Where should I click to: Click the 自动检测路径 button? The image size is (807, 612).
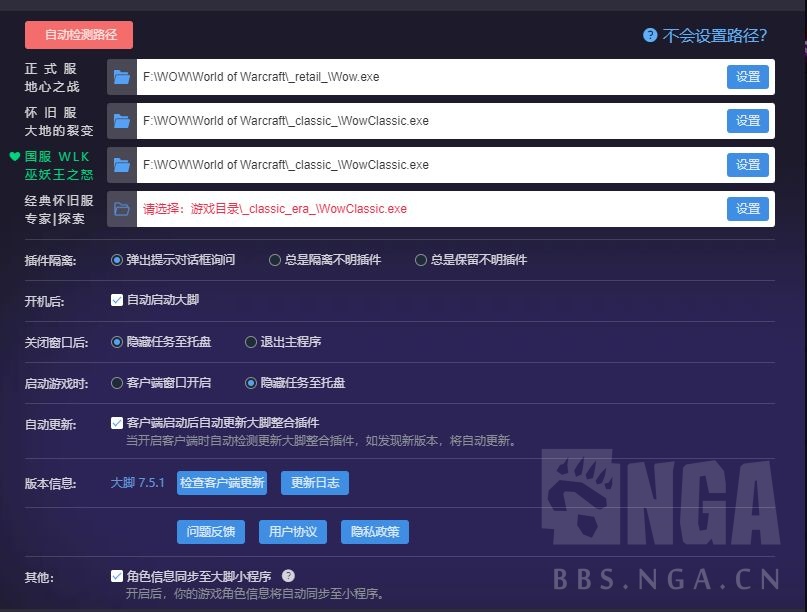pyautogui.click(x=79, y=34)
